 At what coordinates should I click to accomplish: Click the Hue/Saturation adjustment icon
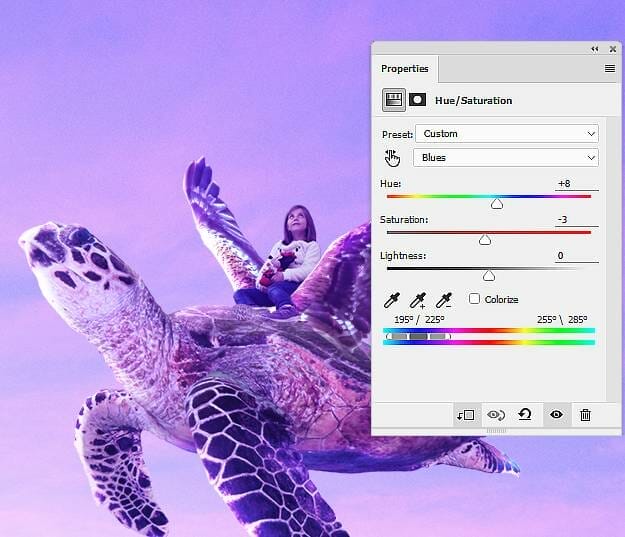click(393, 100)
